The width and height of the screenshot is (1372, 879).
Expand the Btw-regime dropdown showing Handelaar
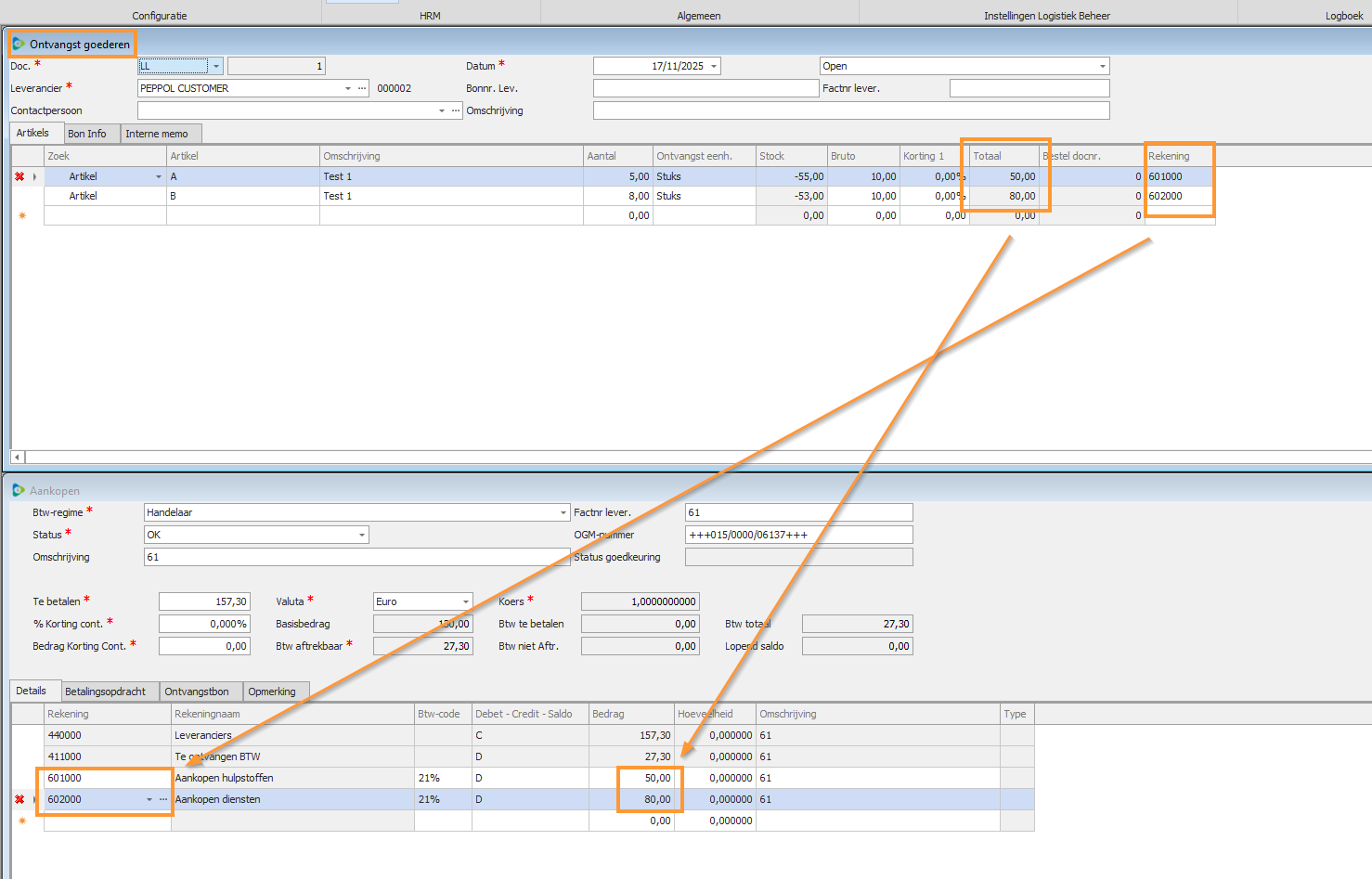pos(563,512)
